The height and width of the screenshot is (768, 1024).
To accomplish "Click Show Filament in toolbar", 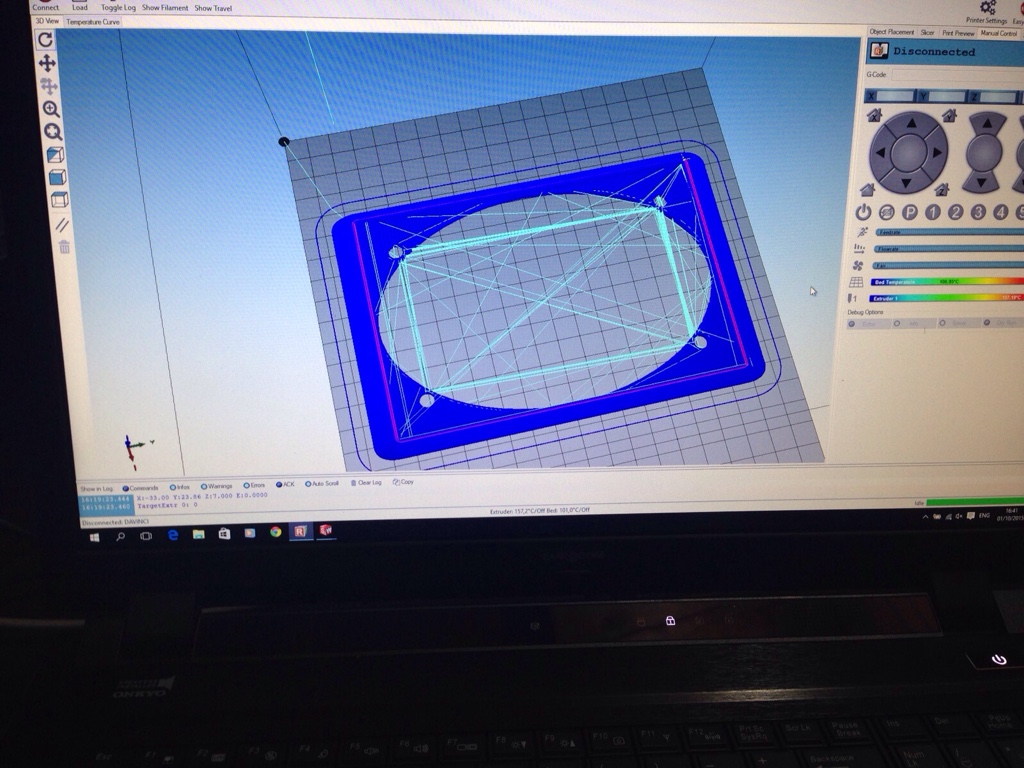I will click(x=165, y=8).
